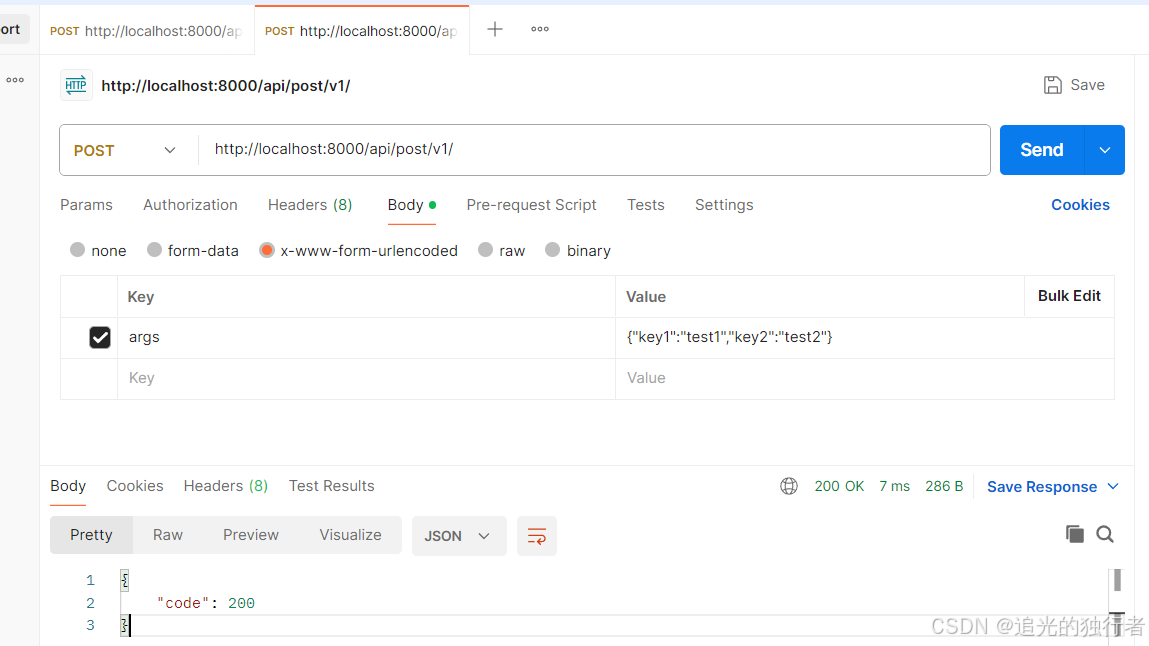The width and height of the screenshot is (1149, 646).
Task: Click the empty Key placeholder cell
Action: 366,379
